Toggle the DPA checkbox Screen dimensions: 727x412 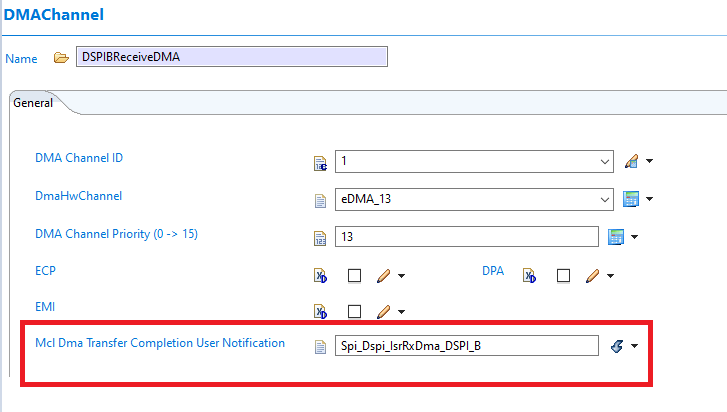(x=563, y=275)
